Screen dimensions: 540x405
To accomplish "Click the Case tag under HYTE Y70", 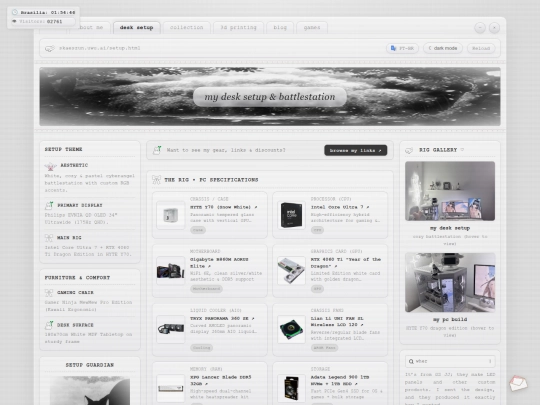I will 198,230.
